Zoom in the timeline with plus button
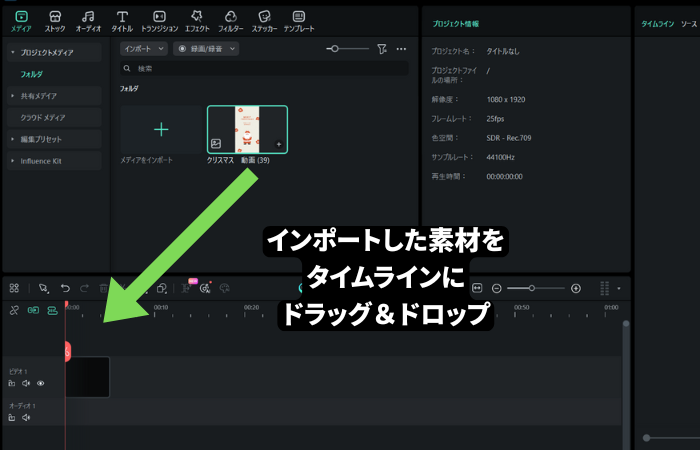The height and width of the screenshot is (450, 700). coord(576,288)
